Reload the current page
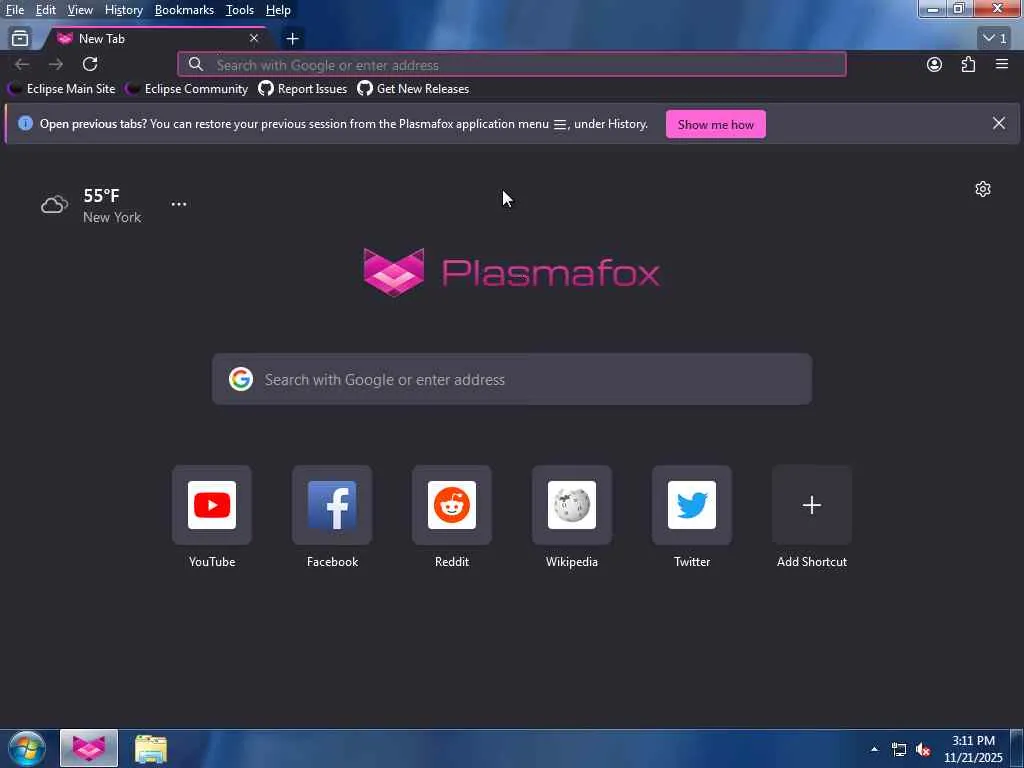The width and height of the screenshot is (1024, 768). point(90,64)
